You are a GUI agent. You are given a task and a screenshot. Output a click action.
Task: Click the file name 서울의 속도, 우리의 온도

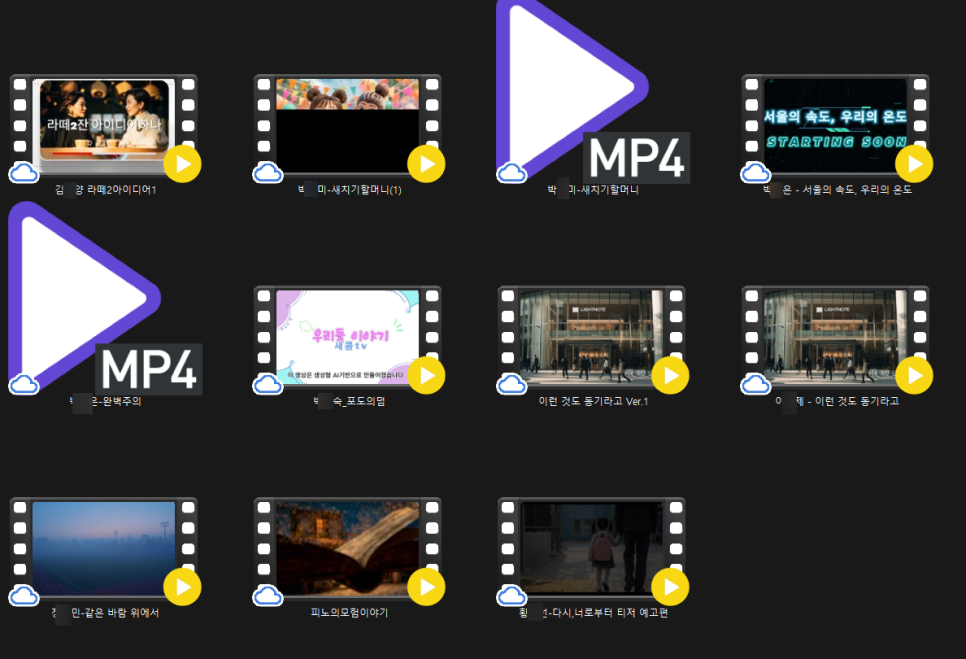(837, 190)
